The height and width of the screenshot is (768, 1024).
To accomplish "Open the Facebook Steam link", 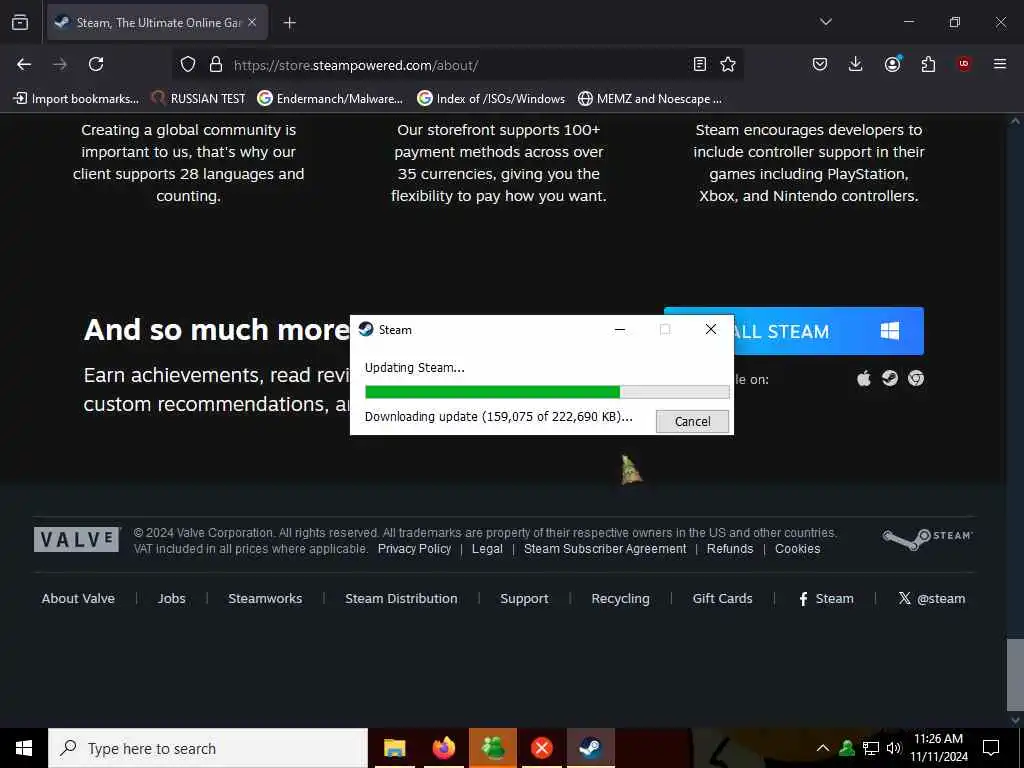I will tap(826, 598).
